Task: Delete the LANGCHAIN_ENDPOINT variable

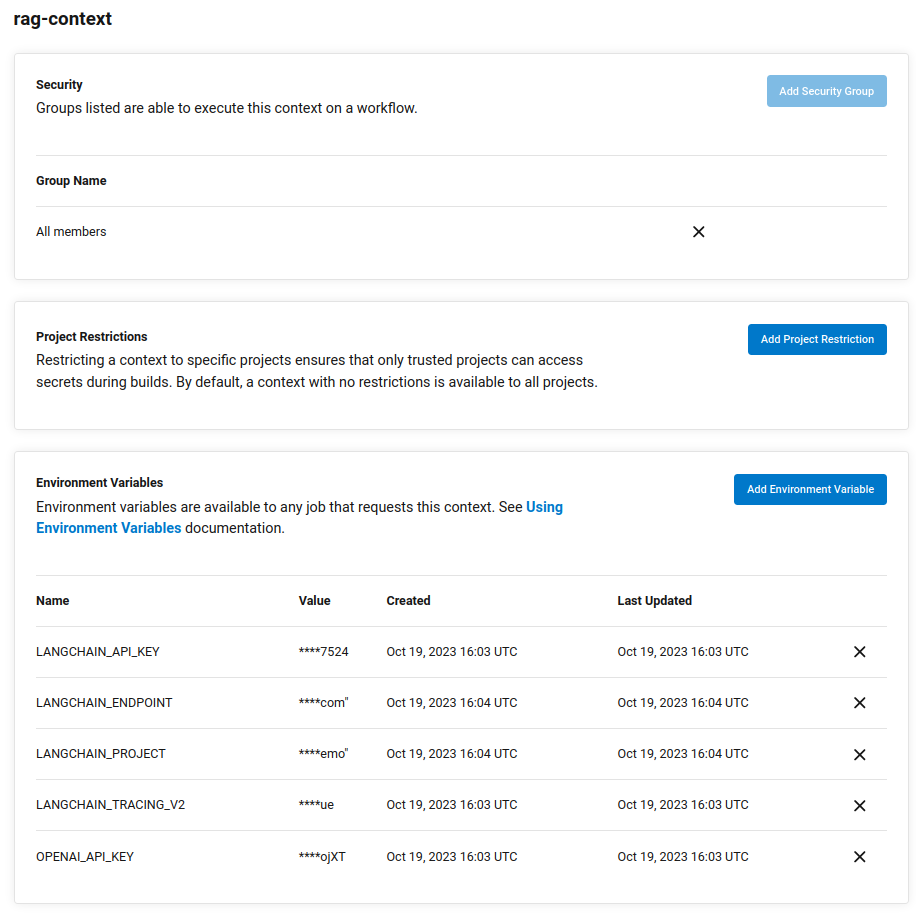Action: point(859,703)
